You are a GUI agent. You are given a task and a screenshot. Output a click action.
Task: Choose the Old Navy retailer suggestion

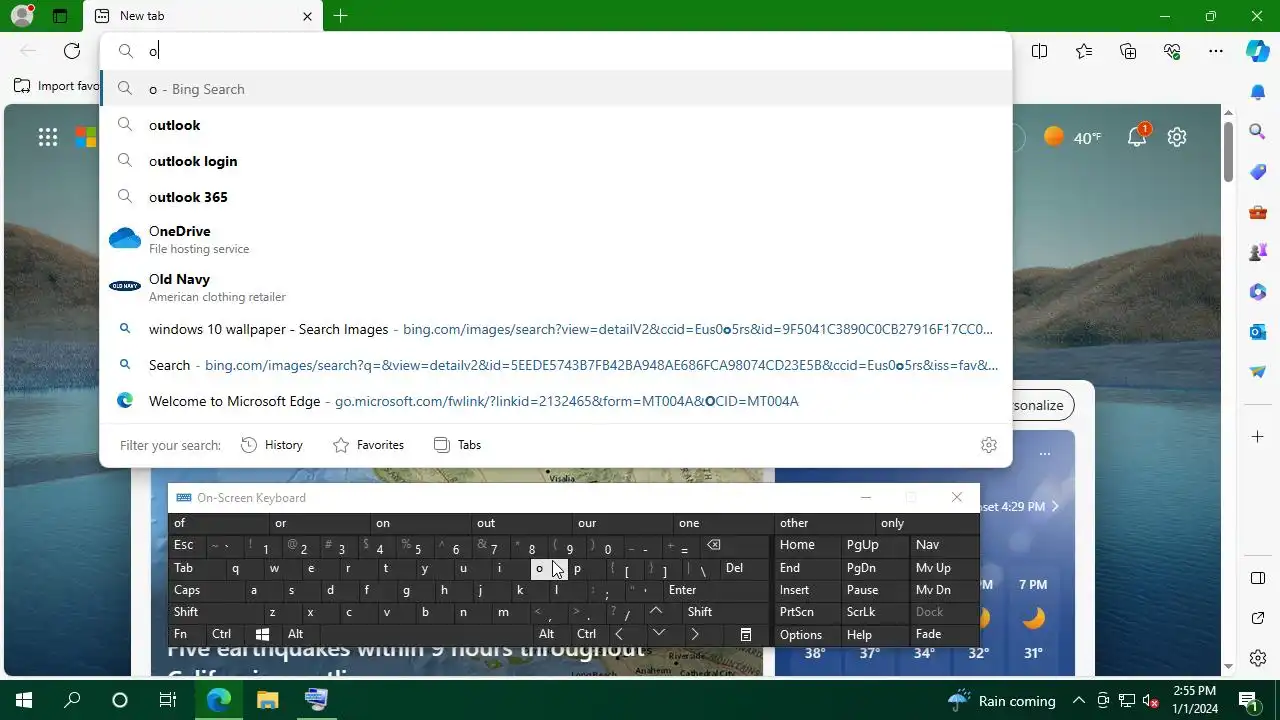[x=556, y=287]
